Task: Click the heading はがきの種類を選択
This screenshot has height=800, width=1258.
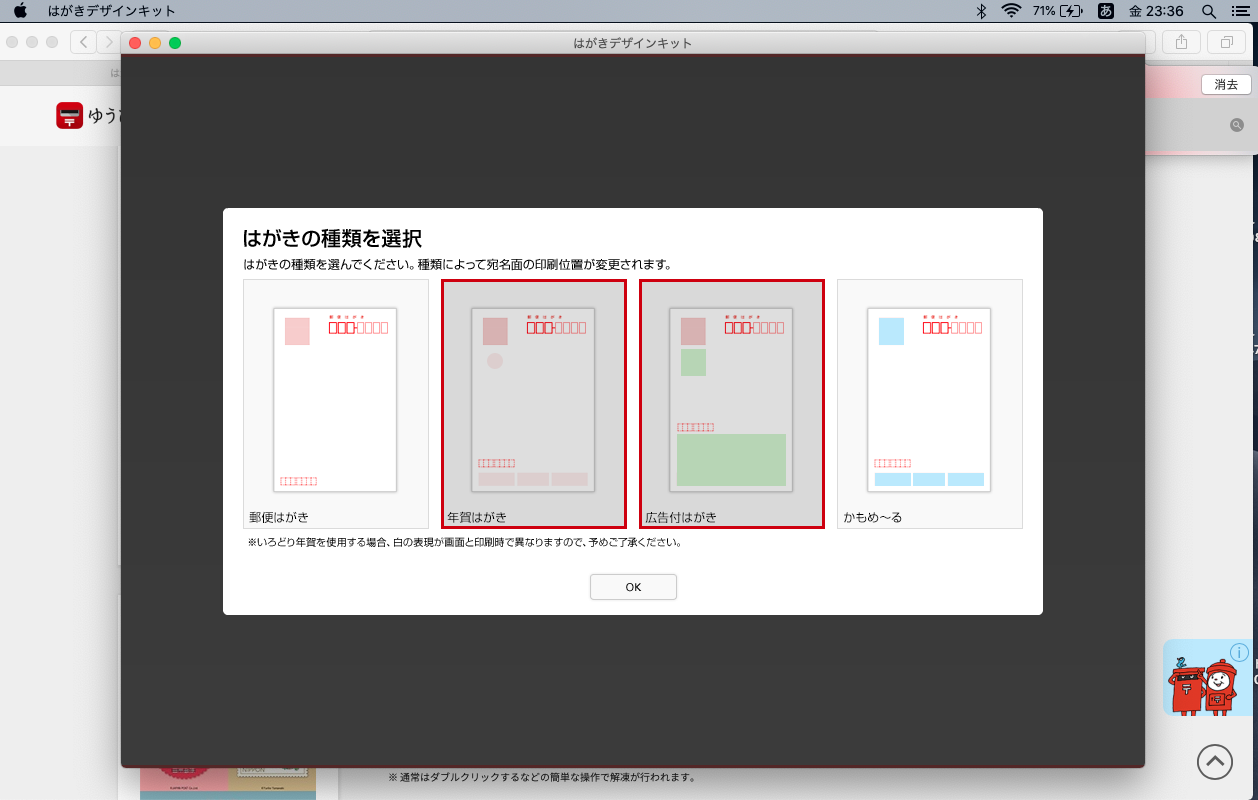Action: [x=332, y=238]
